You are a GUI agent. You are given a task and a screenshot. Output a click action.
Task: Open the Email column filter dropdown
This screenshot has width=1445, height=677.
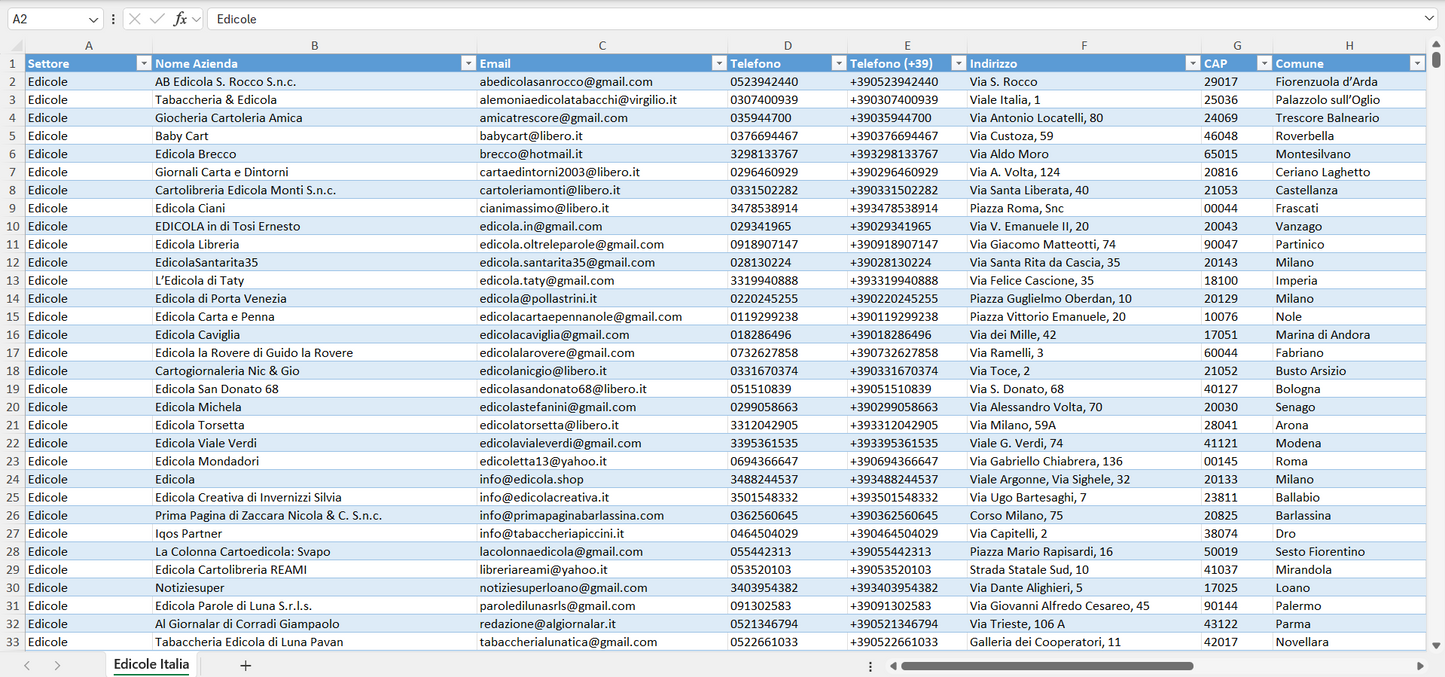[718, 64]
